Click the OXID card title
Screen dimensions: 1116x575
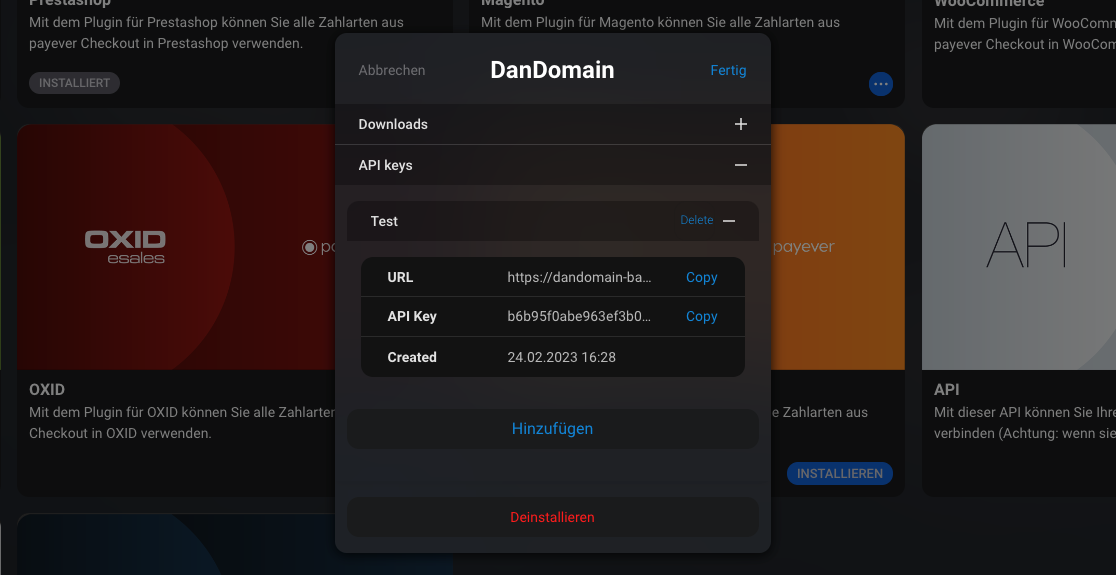pos(47,390)
